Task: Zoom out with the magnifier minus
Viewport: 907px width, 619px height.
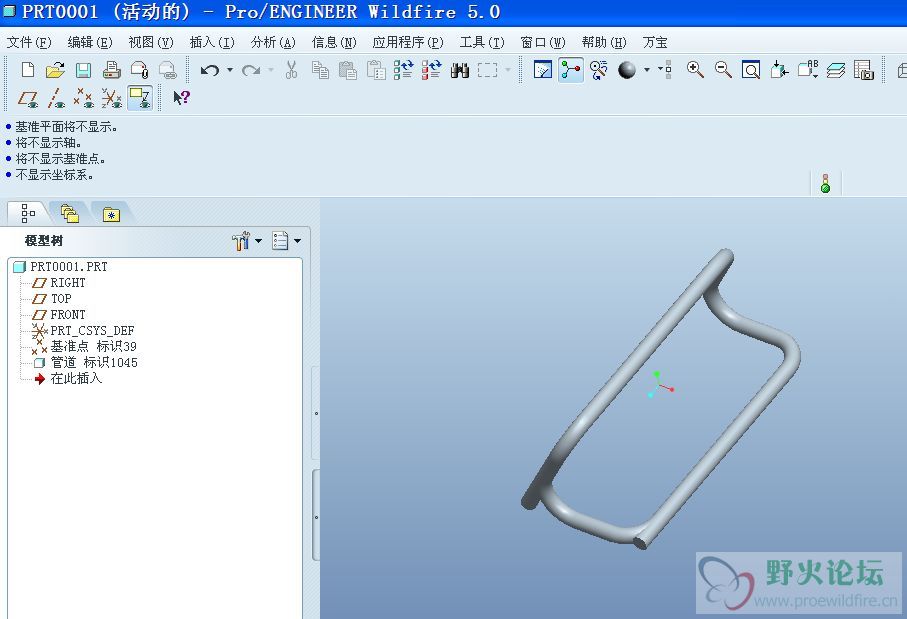Action: pyautogui.click(x=723, y=70)
